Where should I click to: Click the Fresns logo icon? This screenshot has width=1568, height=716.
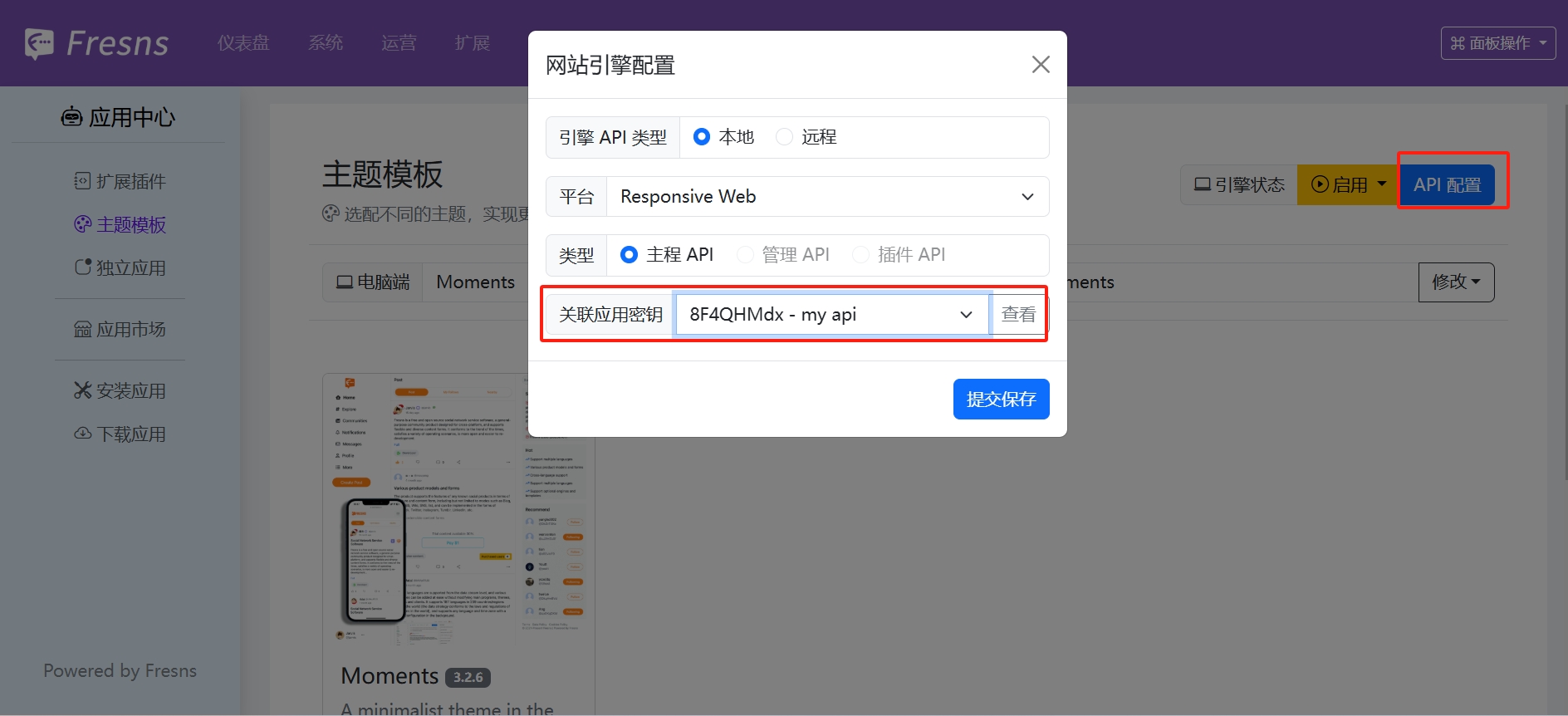pos(39,43)
